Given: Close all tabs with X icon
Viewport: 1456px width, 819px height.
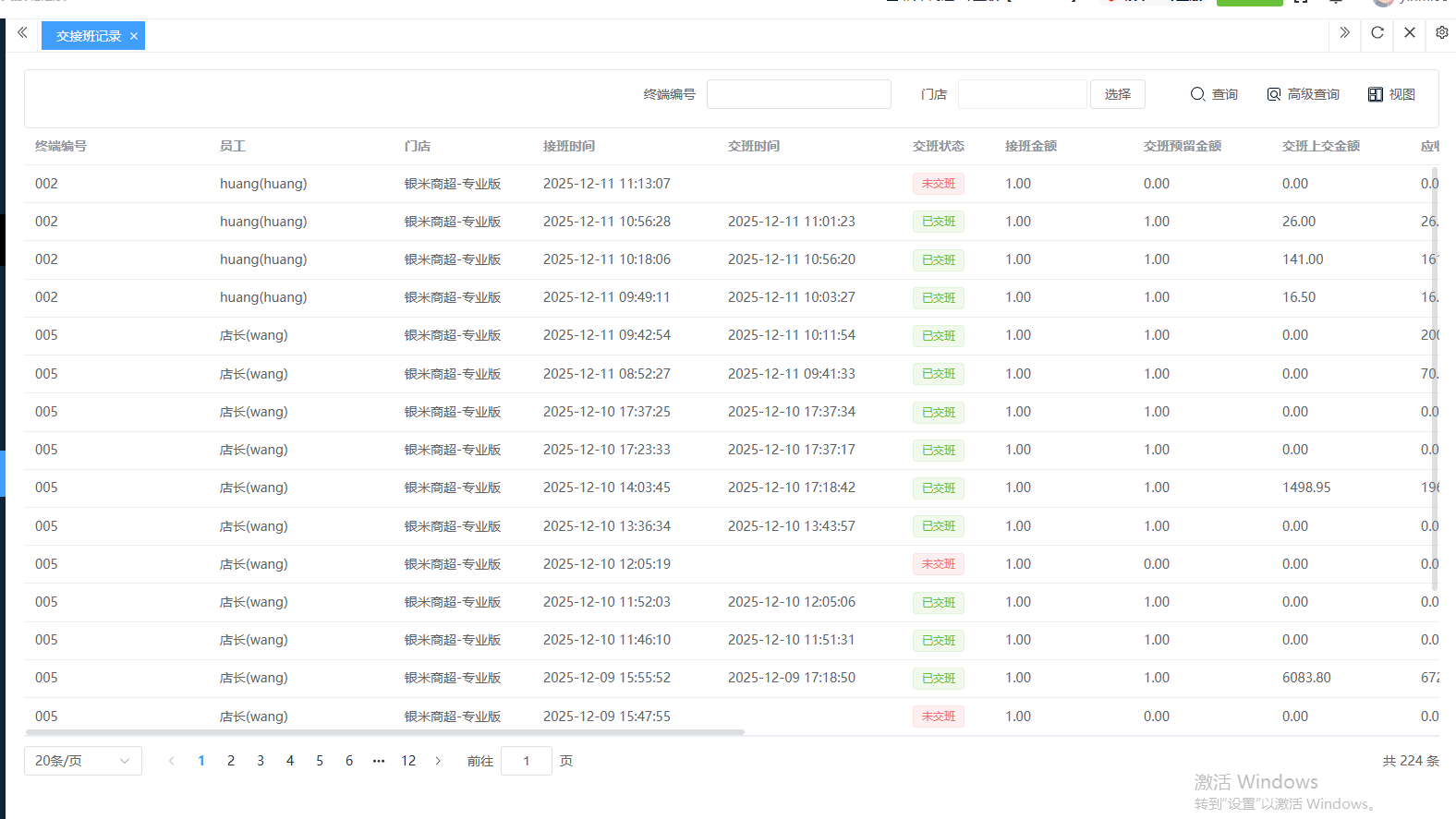Looking at the screenshot, I should tap(1410, 33).
